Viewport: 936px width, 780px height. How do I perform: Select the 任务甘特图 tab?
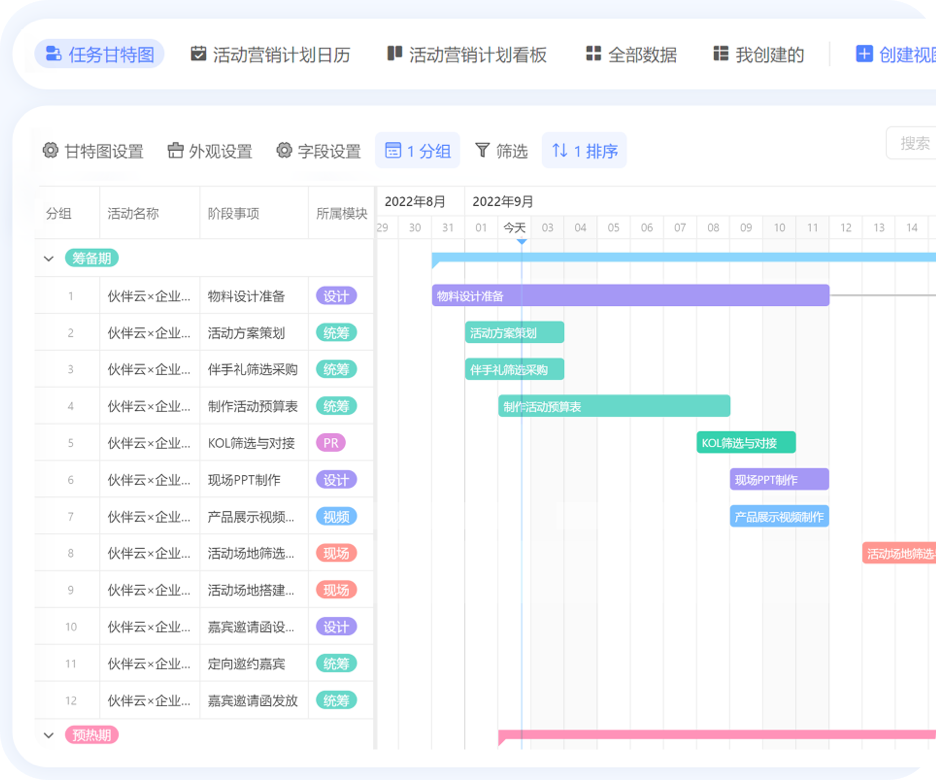click(100, 55)
